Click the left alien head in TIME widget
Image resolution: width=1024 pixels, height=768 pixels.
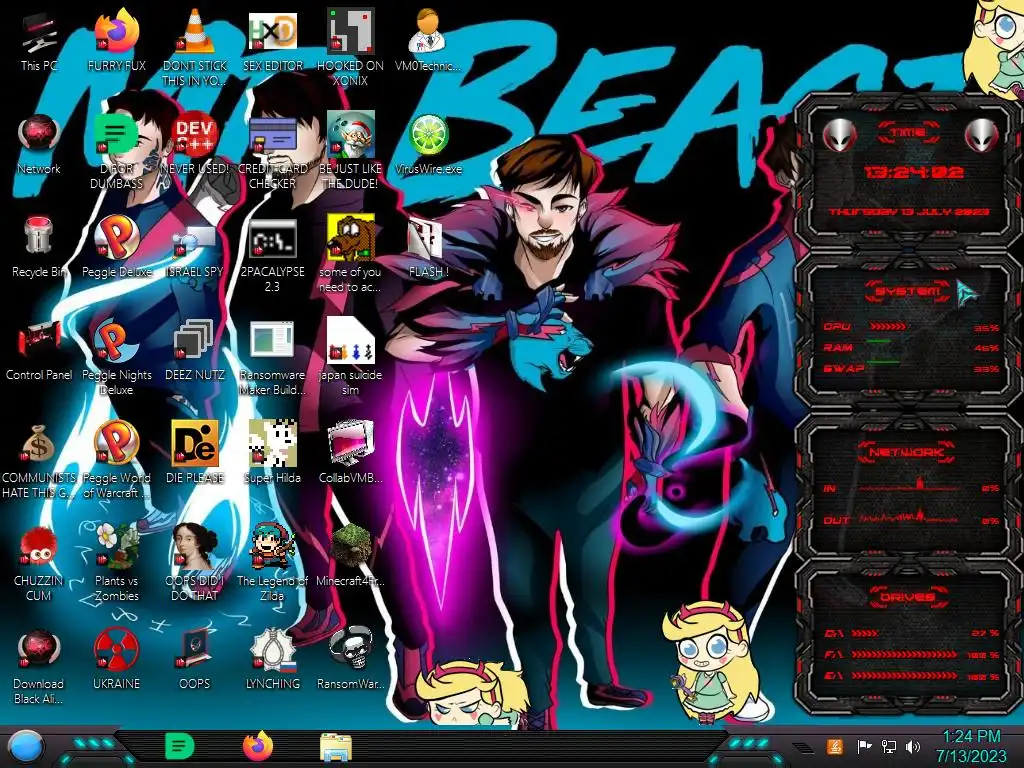click(x=839, y=136)
